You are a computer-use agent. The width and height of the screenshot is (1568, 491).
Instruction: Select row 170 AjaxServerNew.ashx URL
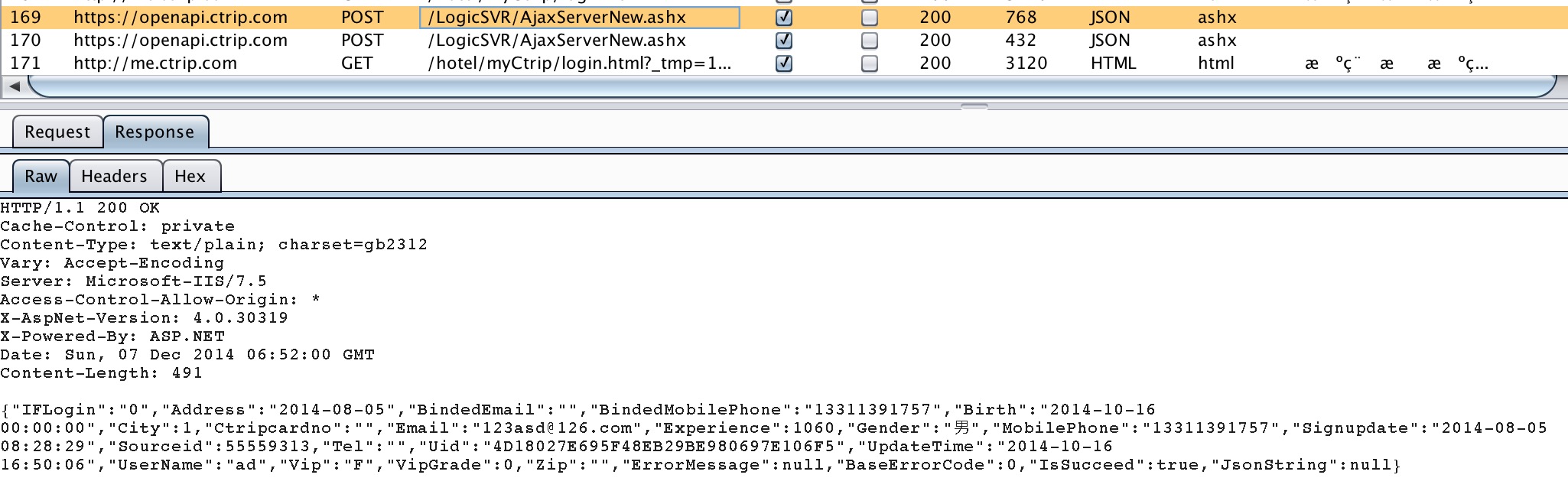click(x=557, y=41)
